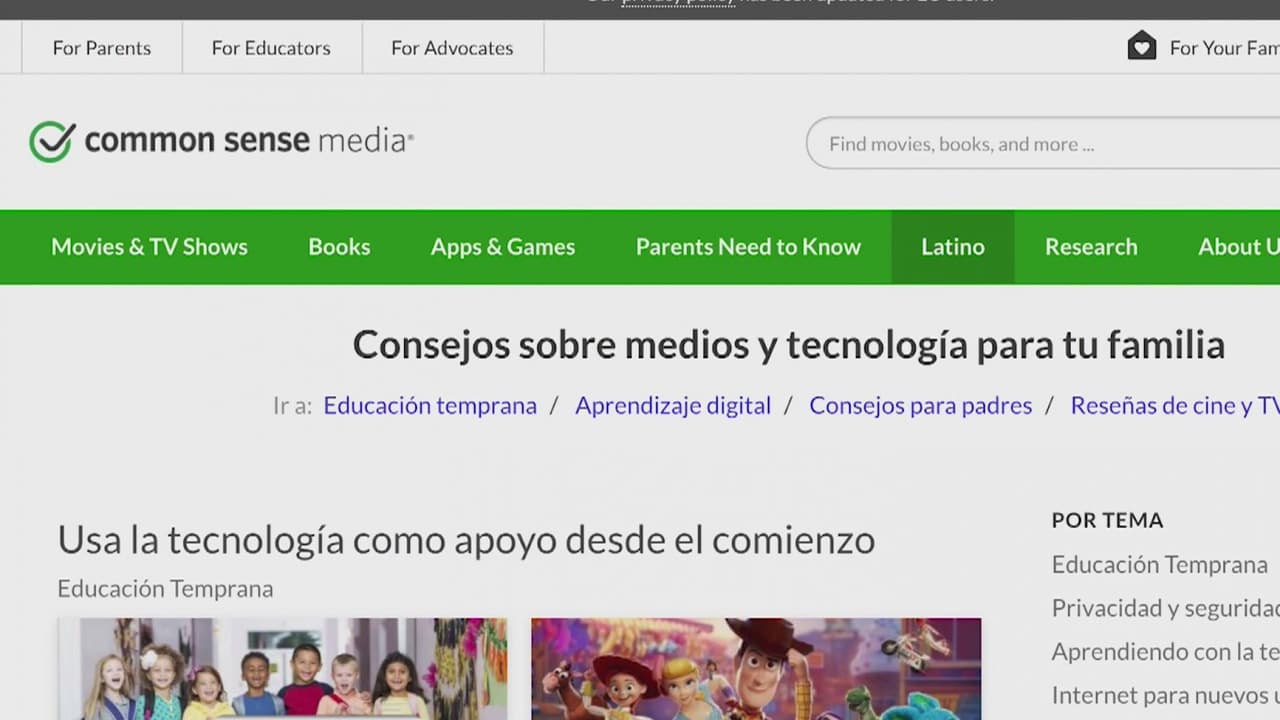
Task: Click the Common Sense Media checkmark logo
Action: pyautogui.click(x=52, y=142)
